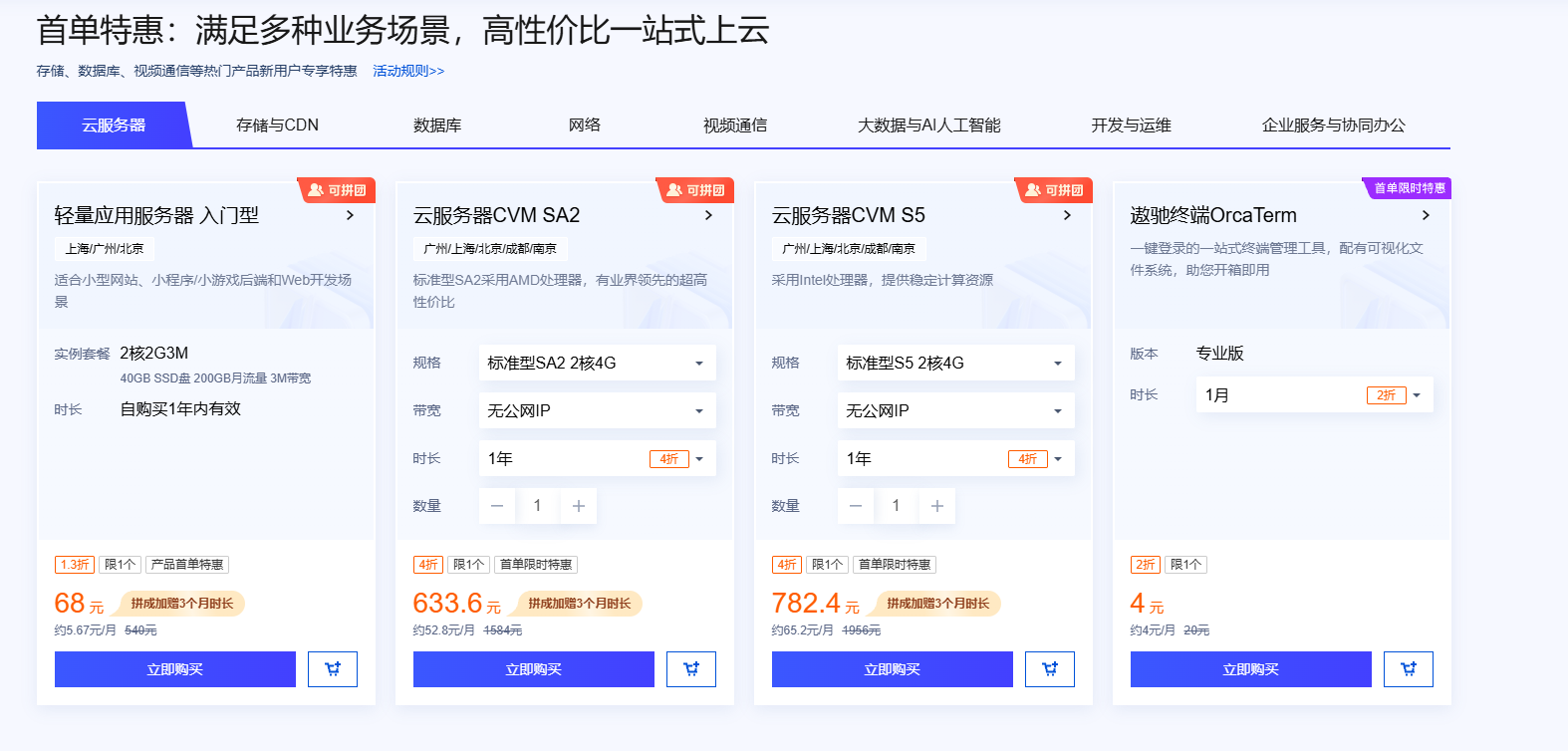Screen dimensions: 1568x751
Task: Open bandwidth dropdown on CVM S5 card
Action: (956, 410)
